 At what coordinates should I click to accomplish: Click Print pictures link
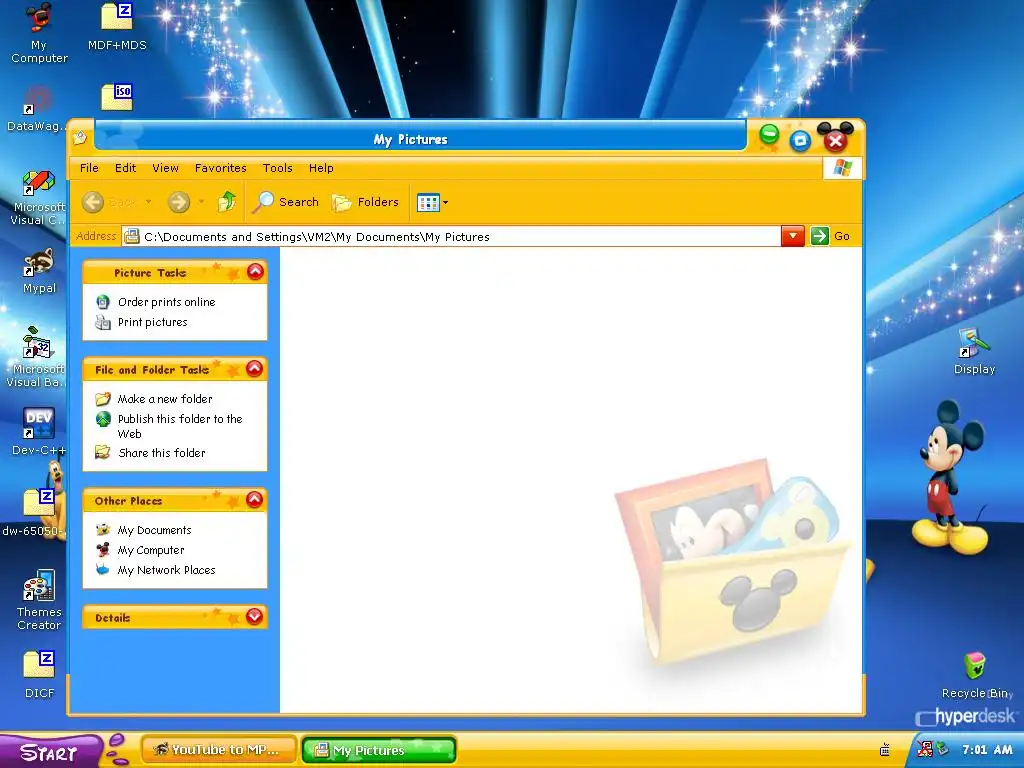pos(152,322)
